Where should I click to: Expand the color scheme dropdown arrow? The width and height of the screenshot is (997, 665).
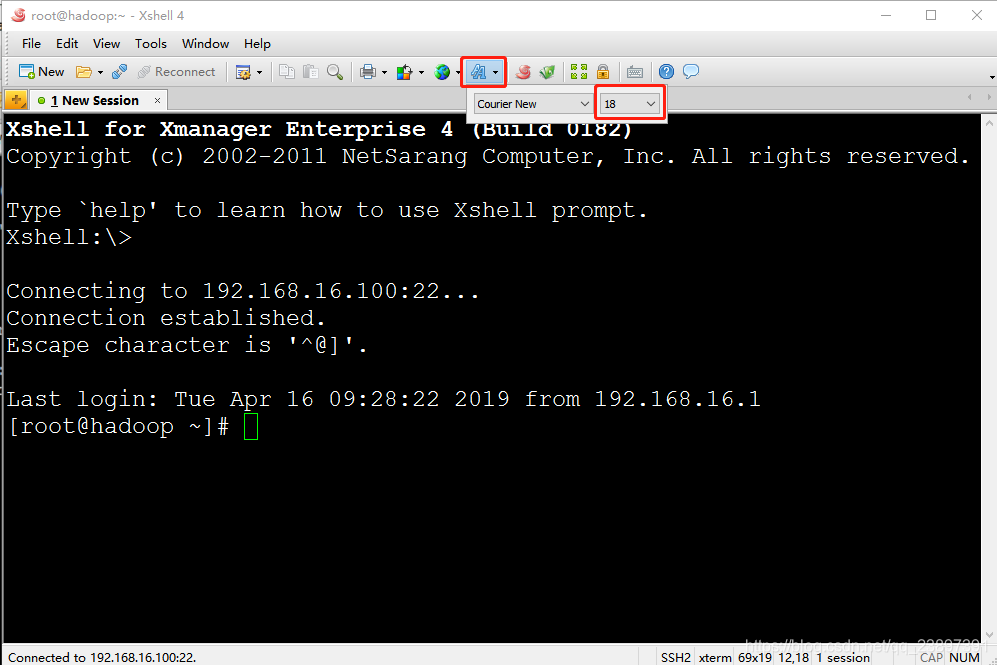[421, 72]
